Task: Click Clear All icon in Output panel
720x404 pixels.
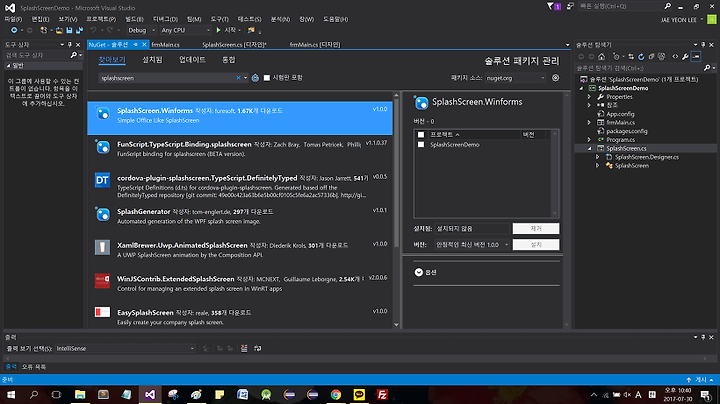Action: coord(244,348)
